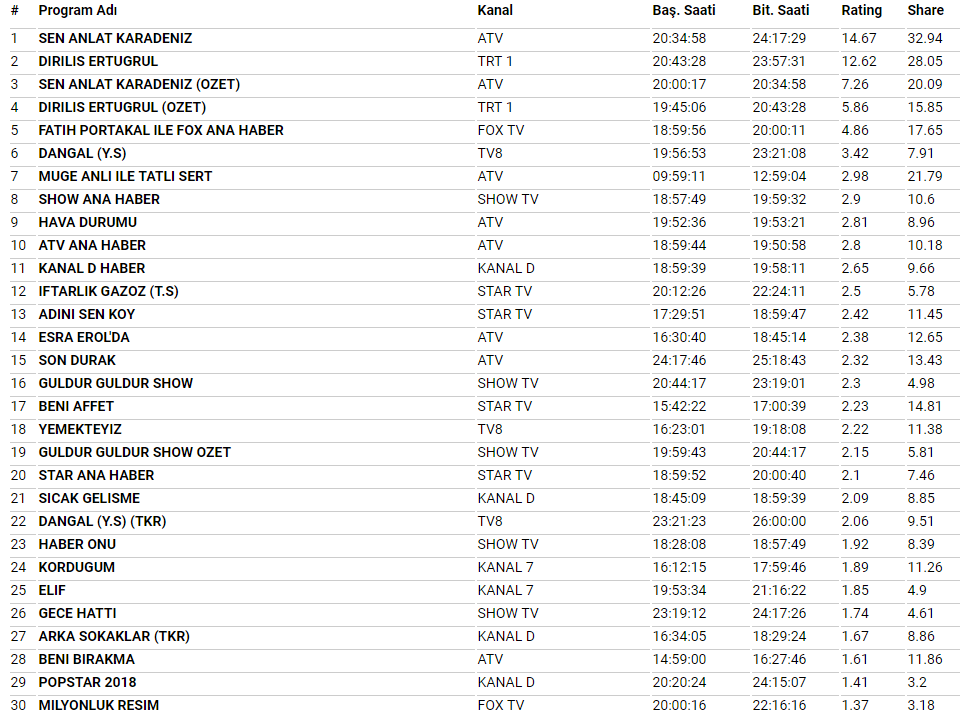Click the DANGAL (Y.S) (TKR) entry
This screenshot has height=716, width=960.
(102, 521)
